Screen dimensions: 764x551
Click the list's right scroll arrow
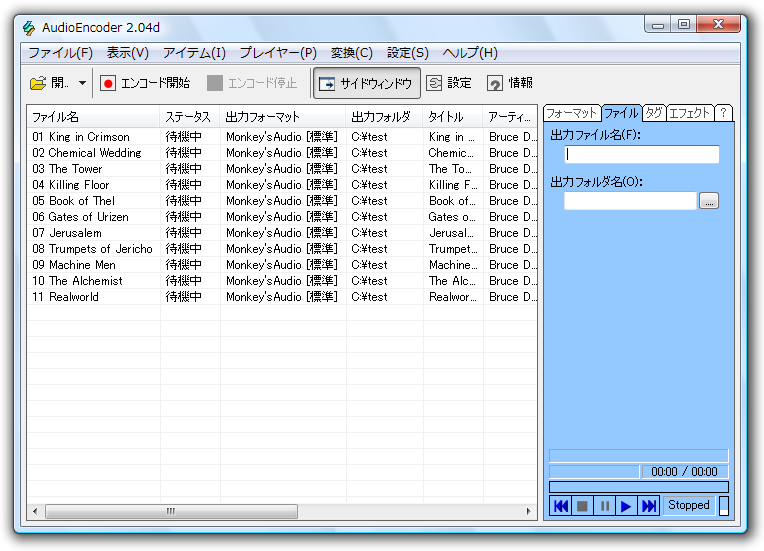coord(529,512)
